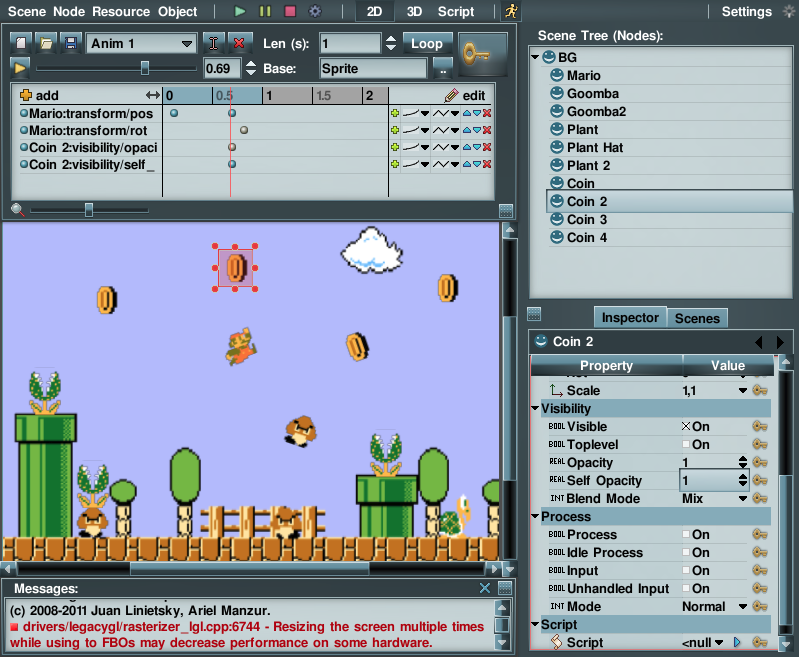Click the magnifier zoom icon under the timeline
This screenshot has height=657, width=799.
[x=18, y=209]
